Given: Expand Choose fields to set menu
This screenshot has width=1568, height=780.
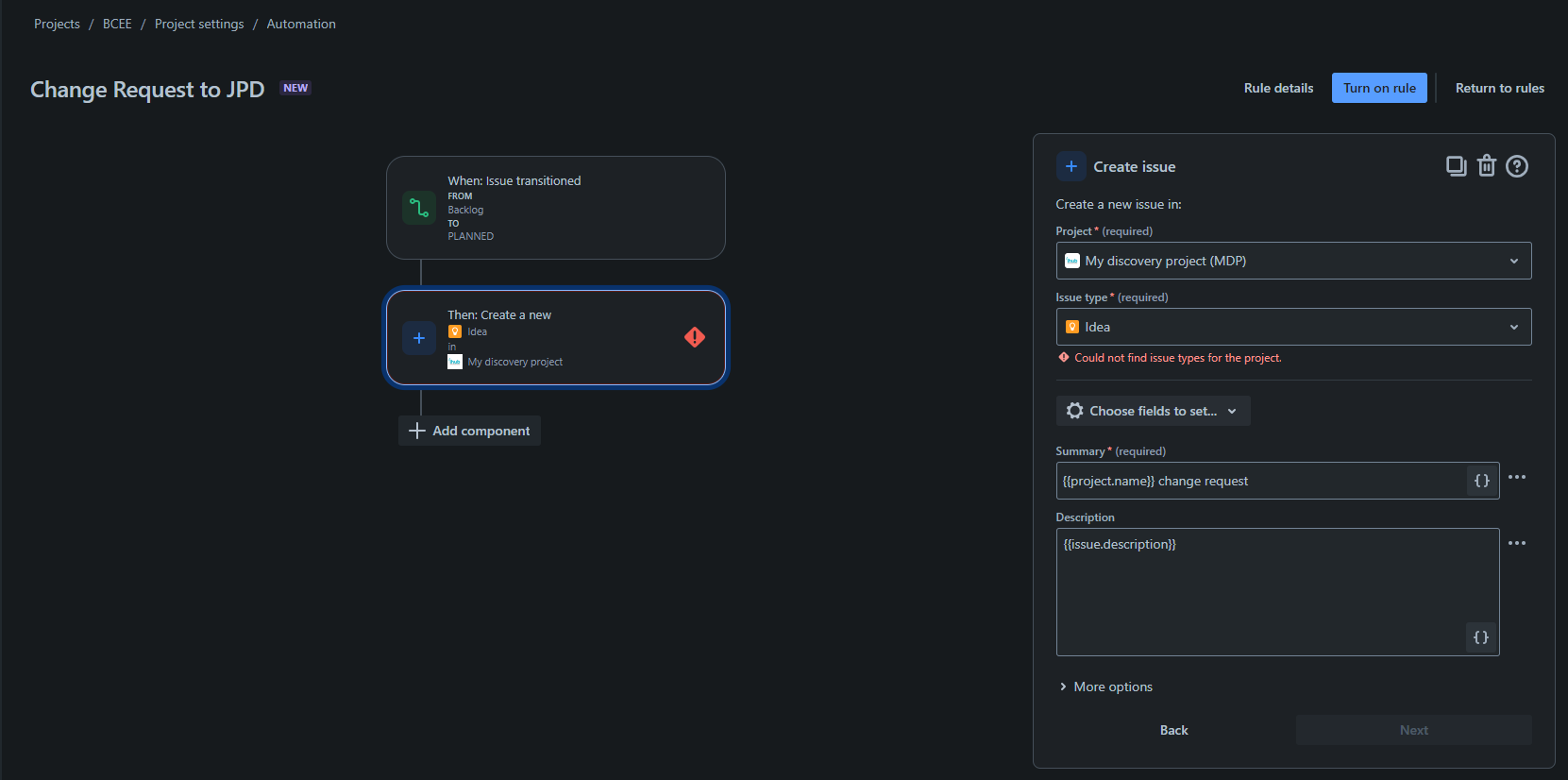Looking at the screenshot, I should point(1153,411).
